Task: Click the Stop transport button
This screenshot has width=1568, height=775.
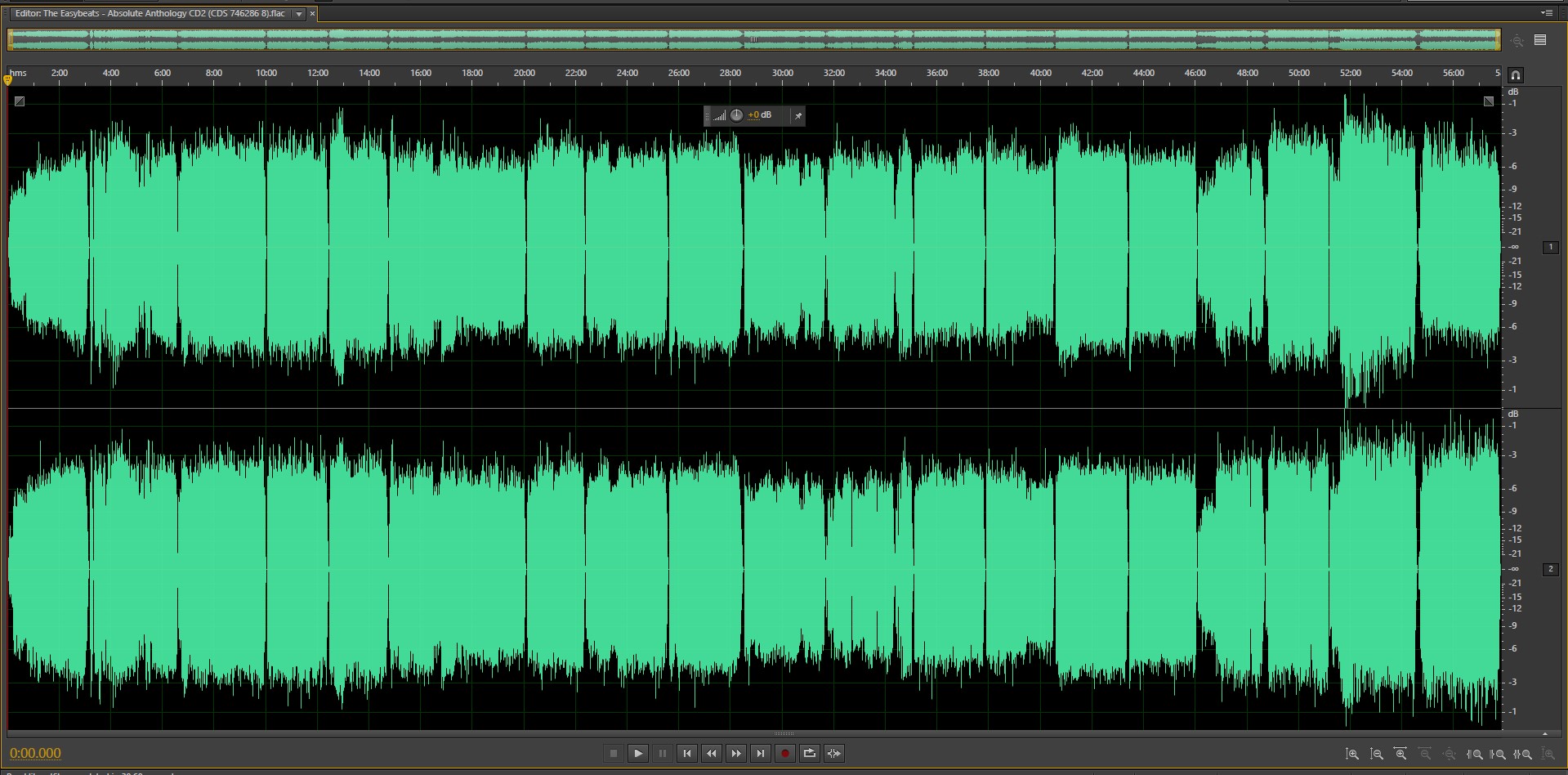Action: tap(614, 754)
